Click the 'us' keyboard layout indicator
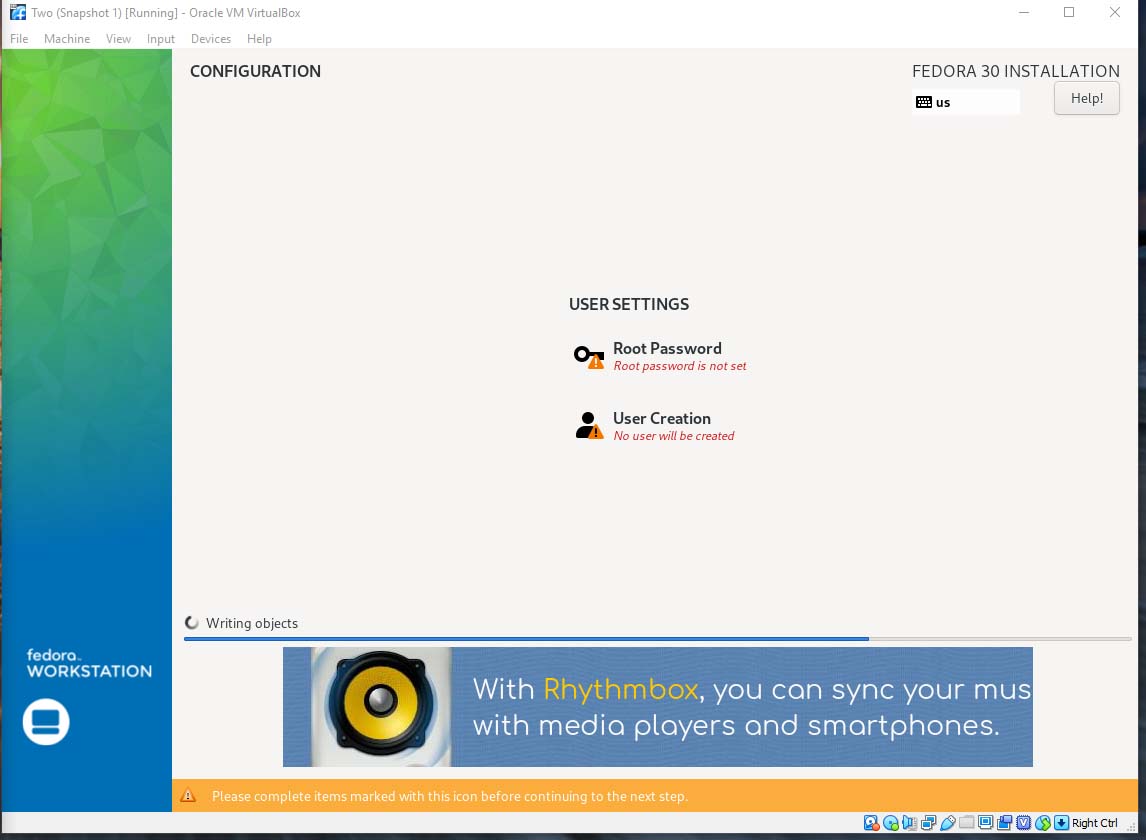The image size is (1146, 840). pos(965,102)
